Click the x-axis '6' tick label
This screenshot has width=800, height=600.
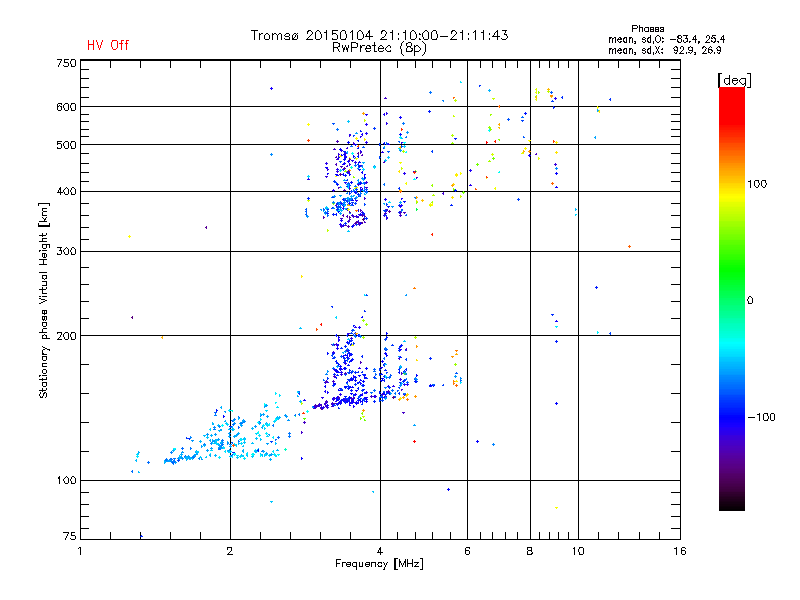(467, 551)
